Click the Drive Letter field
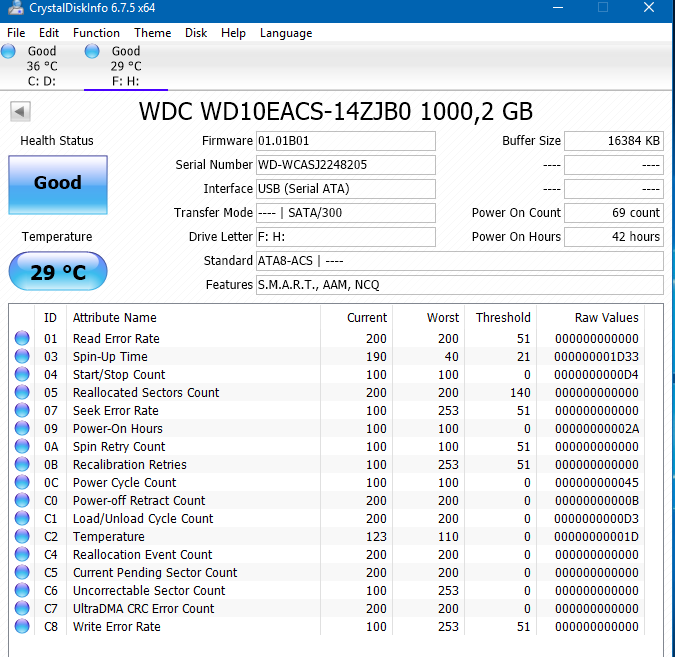The width and height of the screenshot is (675, 657). (346, 237)
